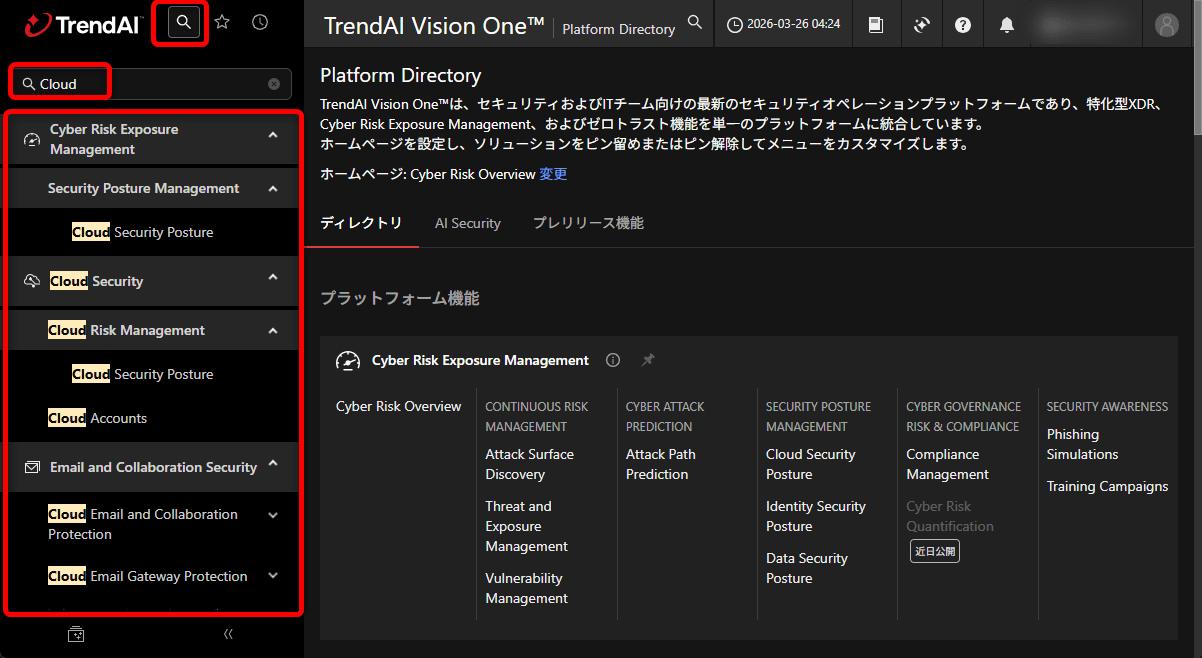
Task: Open the credits document icon in header
Action: [876, 25]
